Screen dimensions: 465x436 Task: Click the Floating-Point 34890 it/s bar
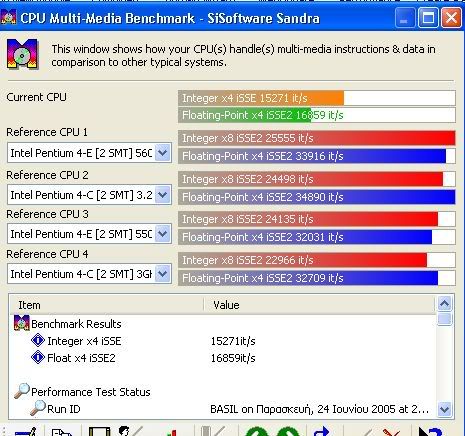(317, 197)
